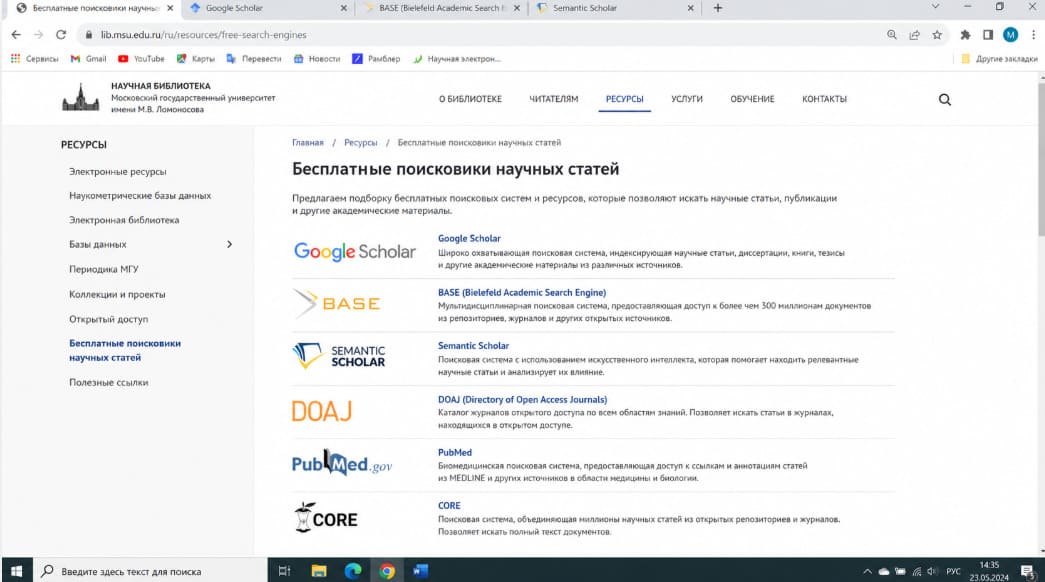Click the DOAJ logo image
Screen dimensions: 1045x582
[322, 411]
